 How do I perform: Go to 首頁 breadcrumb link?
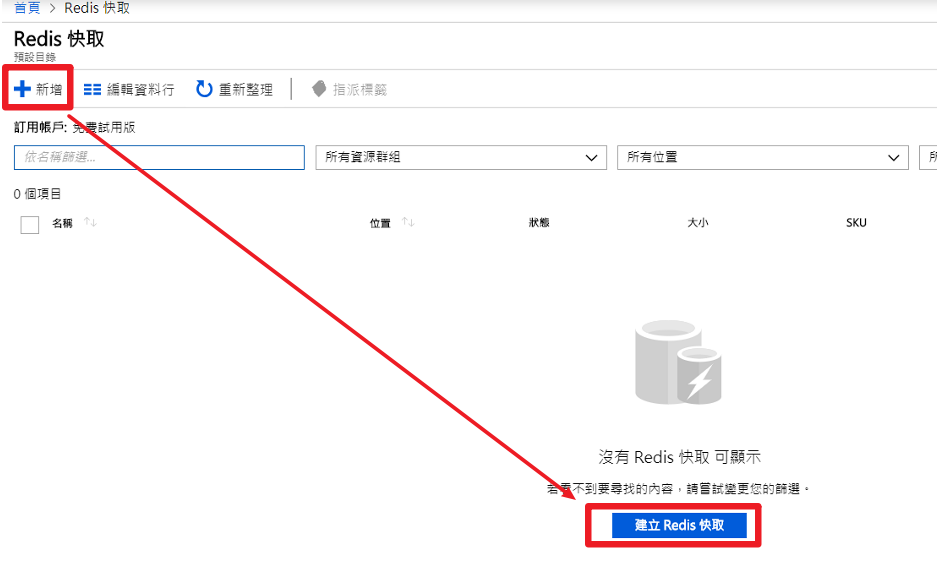(27, 8)
